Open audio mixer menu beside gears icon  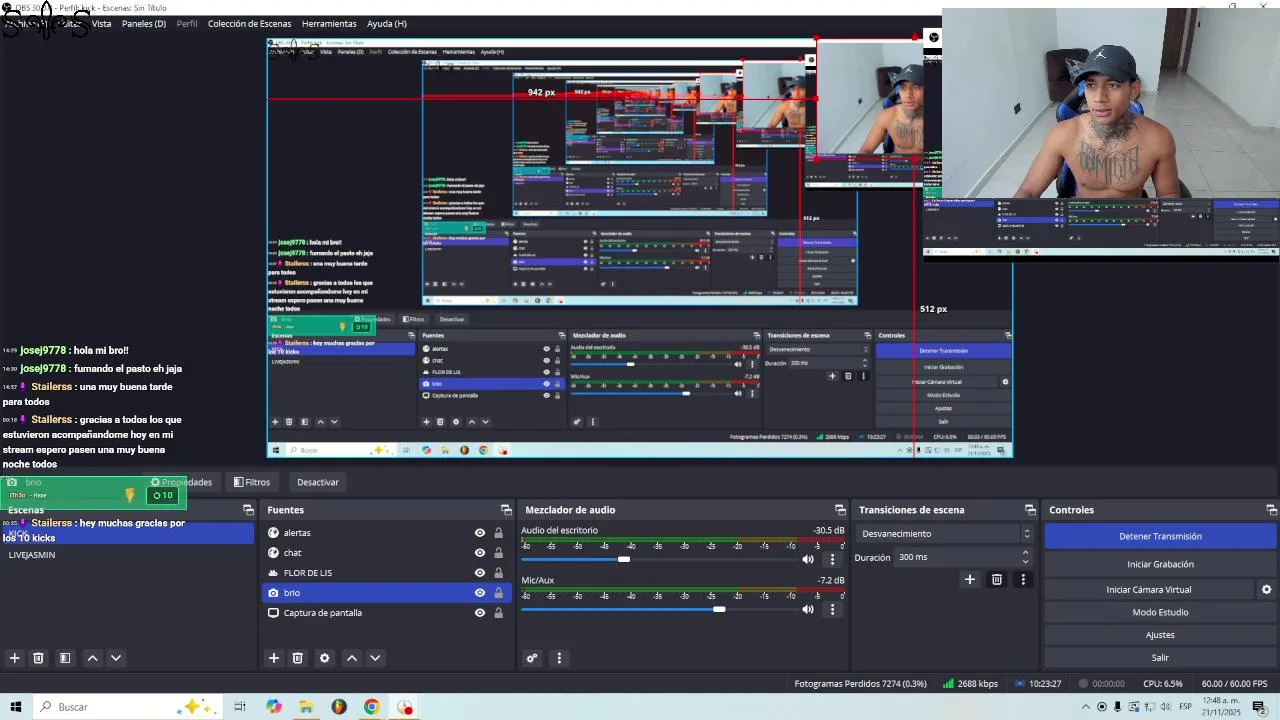click(x=559, y=658)
